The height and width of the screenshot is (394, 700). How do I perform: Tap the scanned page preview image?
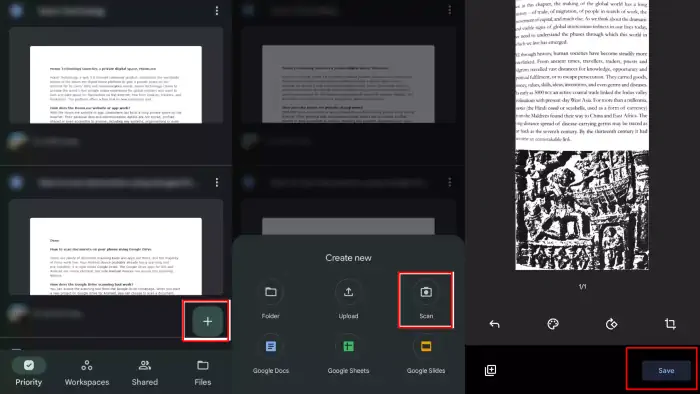[582, 135]
